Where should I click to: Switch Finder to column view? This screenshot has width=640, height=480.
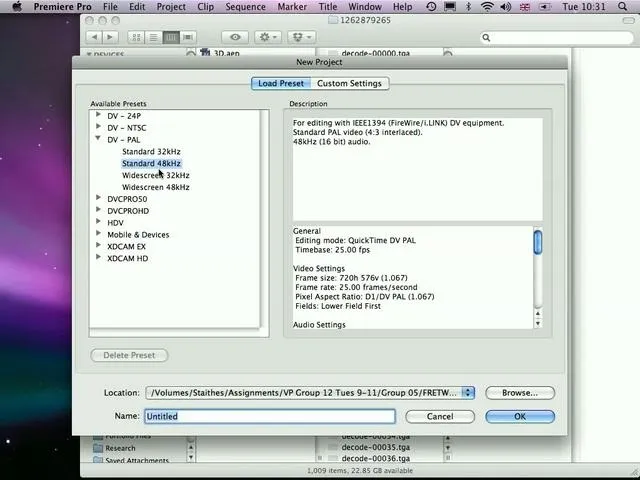(171, 38)
